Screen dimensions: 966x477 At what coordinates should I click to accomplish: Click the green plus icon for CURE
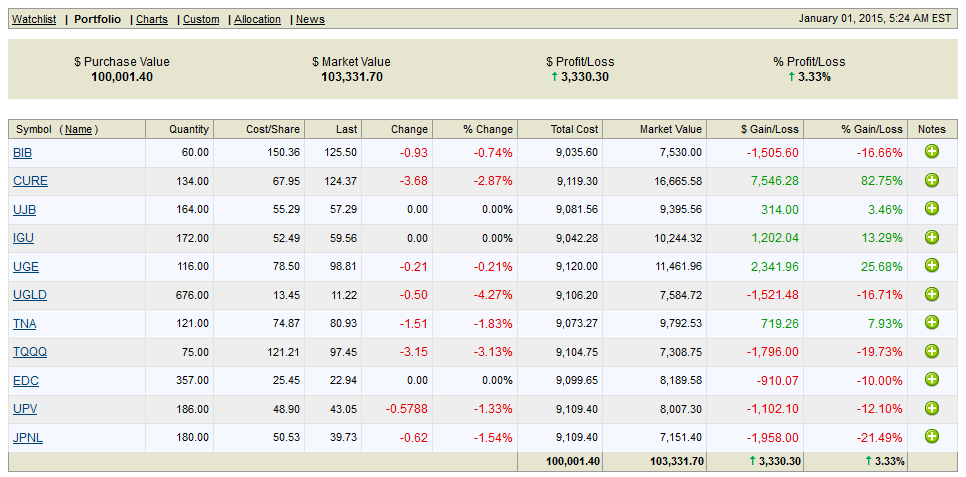(931, 180)
